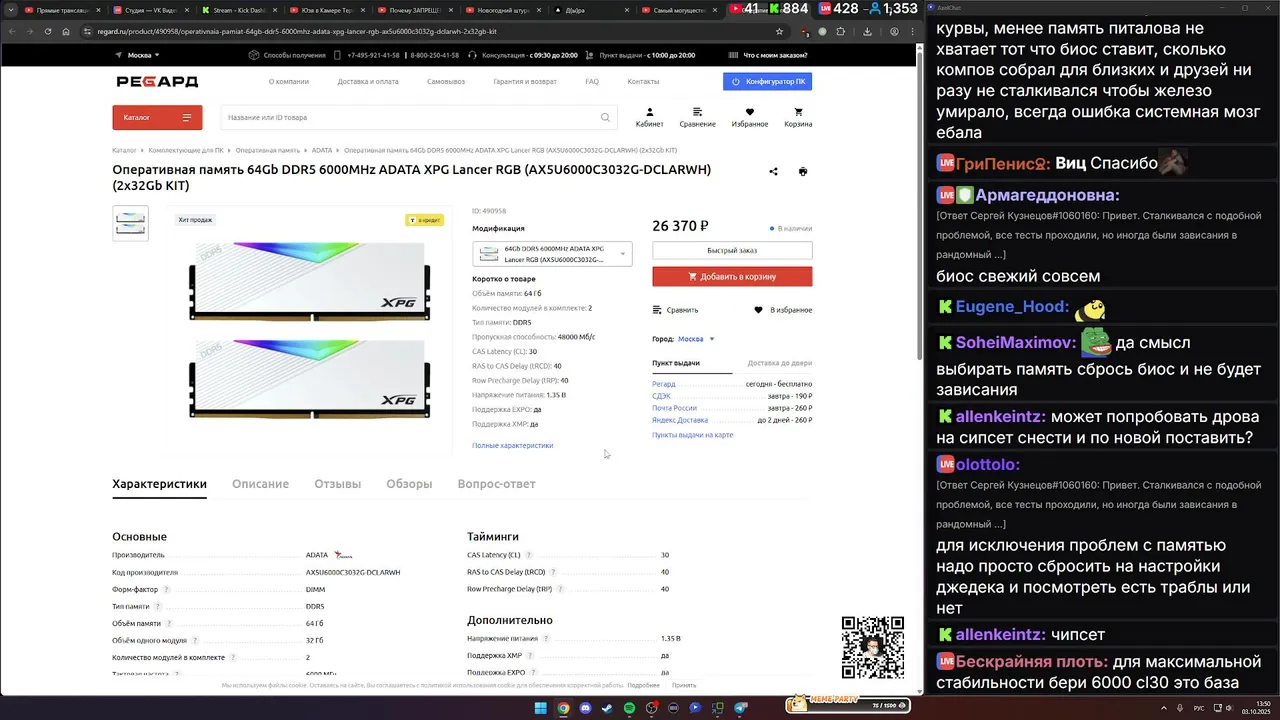
Task: Click the Регард logo
Action: pyautogui.click(x=157, y=81)
